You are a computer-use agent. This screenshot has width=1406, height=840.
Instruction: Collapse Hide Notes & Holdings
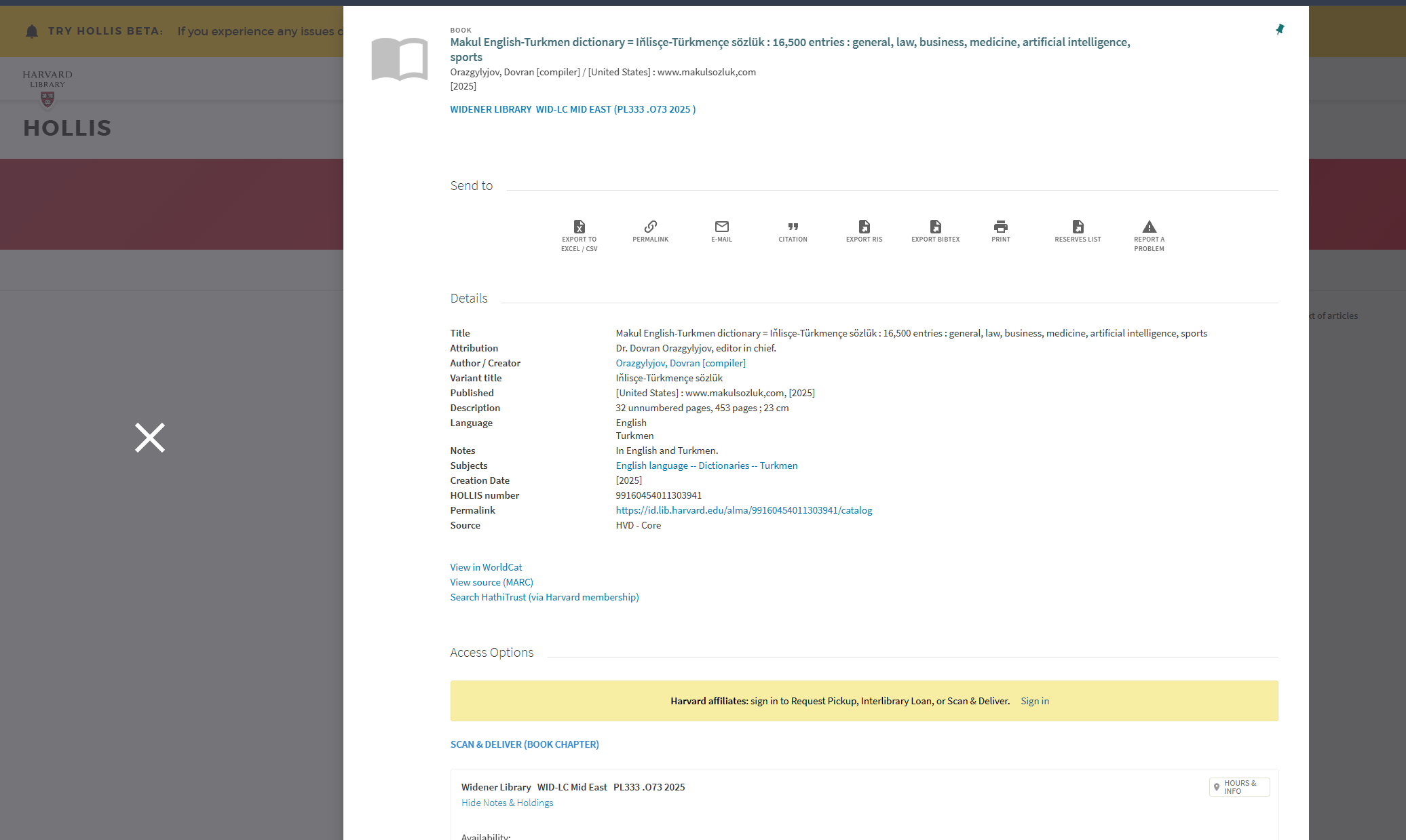click(507, 803)
